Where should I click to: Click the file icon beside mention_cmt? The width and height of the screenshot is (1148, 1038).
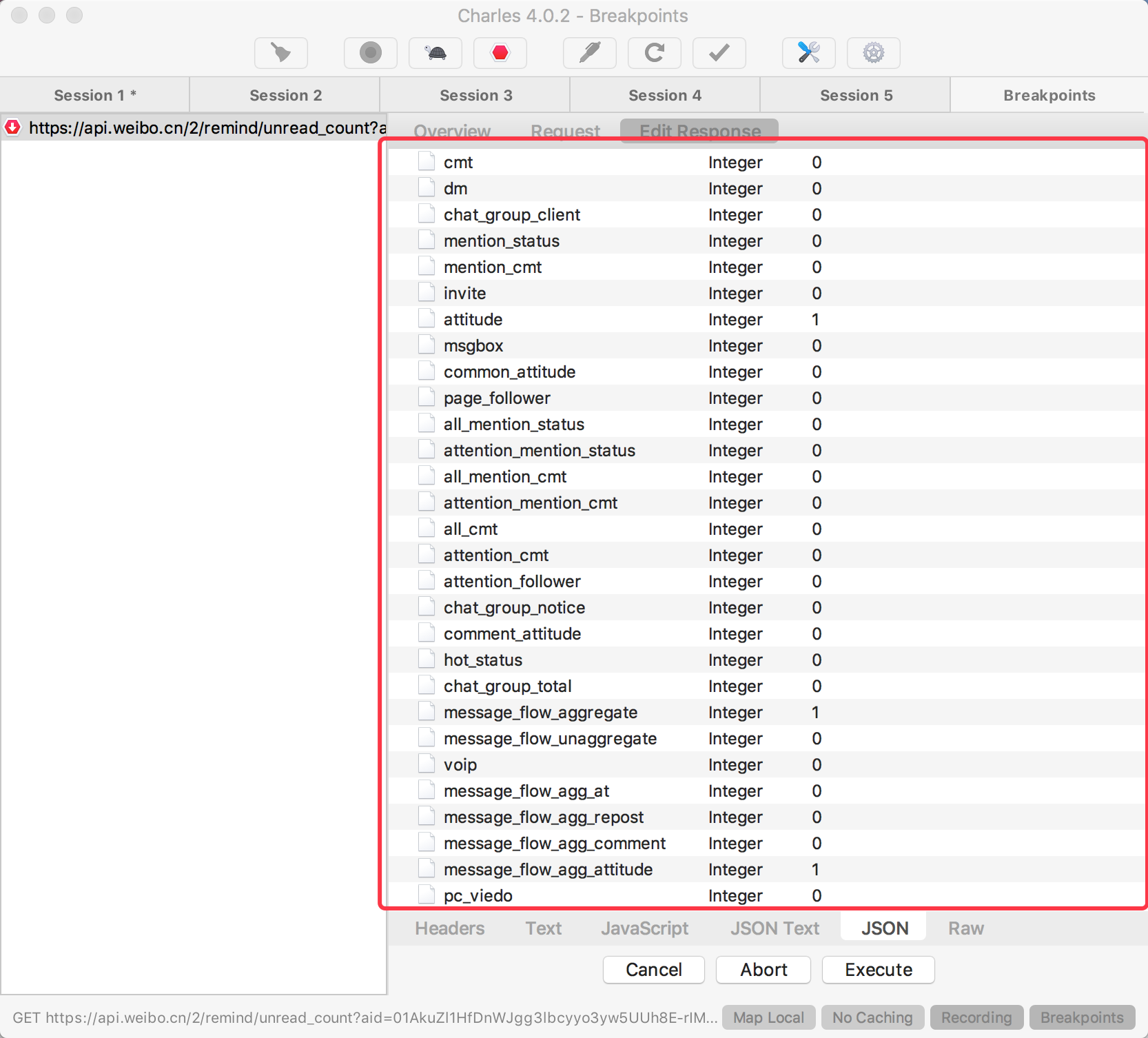427,267
